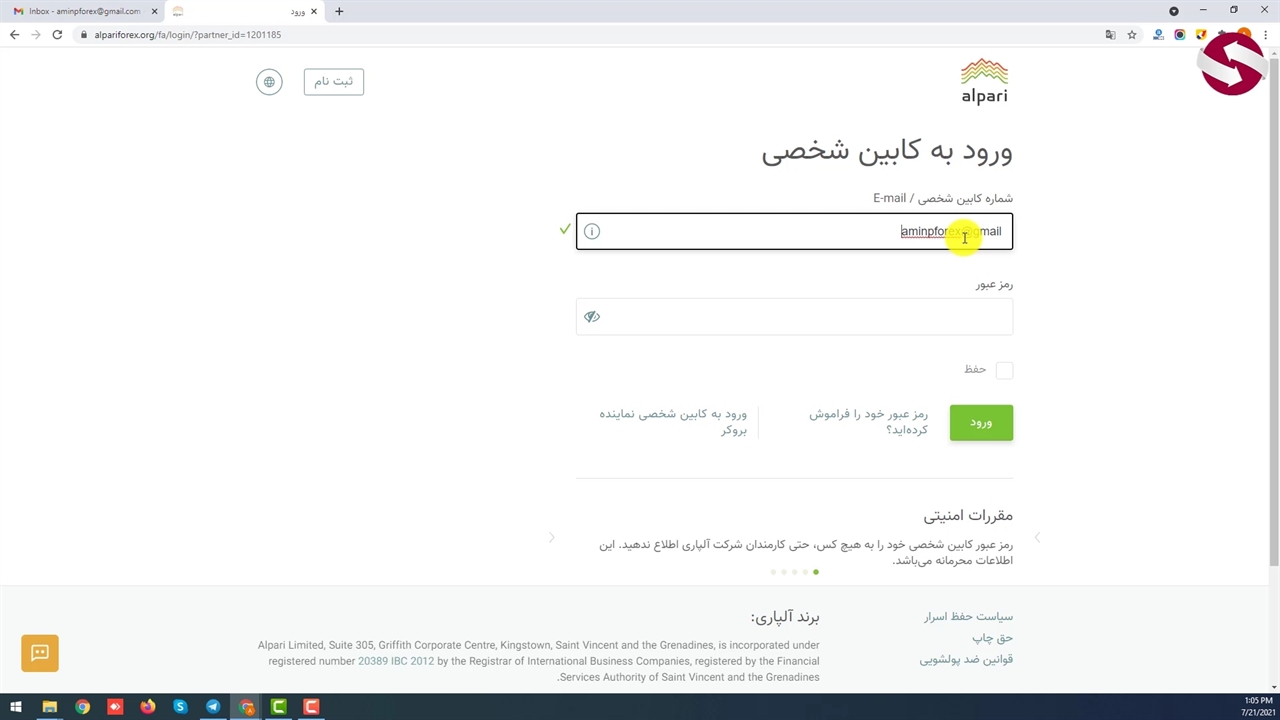Viewport: 1280px width, 720px height.
Task: Click the globe language selector icon
Action: (269, 82)
